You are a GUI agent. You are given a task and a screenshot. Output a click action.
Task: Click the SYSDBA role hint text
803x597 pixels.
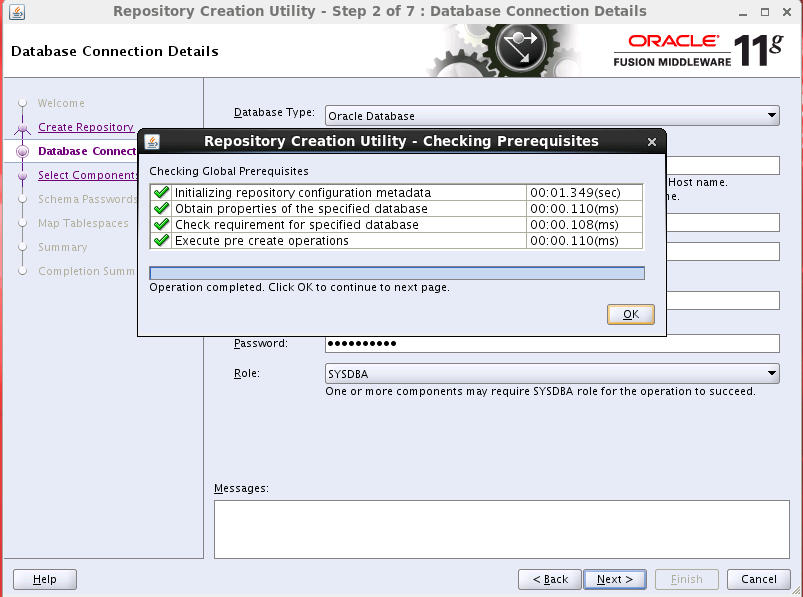(540, 391)
